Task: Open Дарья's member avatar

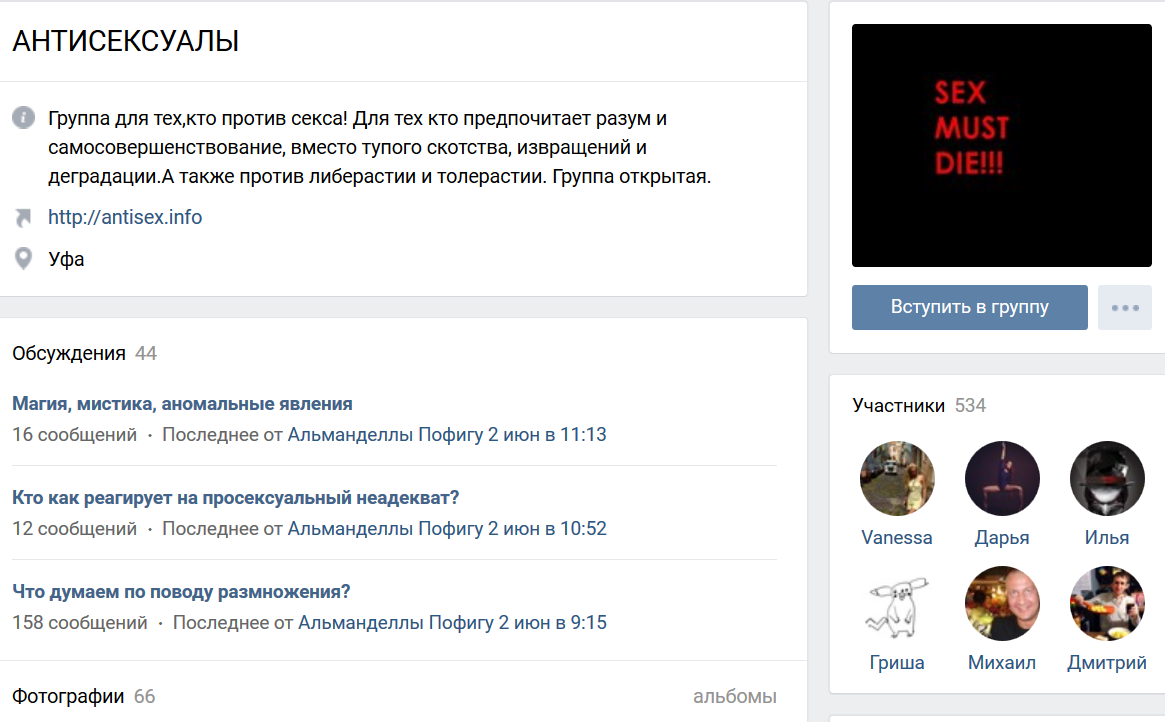Action: coord(1002,478)
